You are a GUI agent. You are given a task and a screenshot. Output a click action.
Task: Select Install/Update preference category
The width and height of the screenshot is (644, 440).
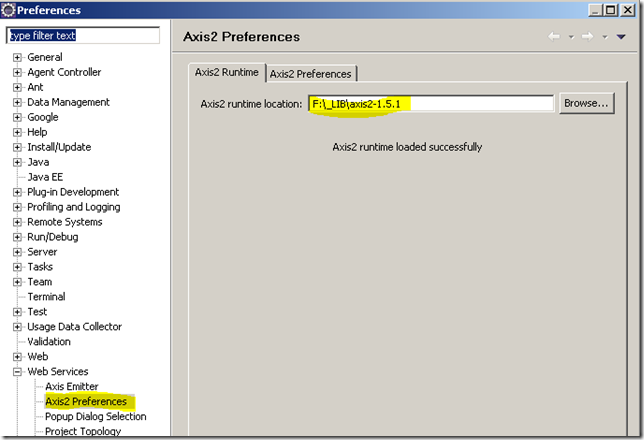(x=59, y=147)
